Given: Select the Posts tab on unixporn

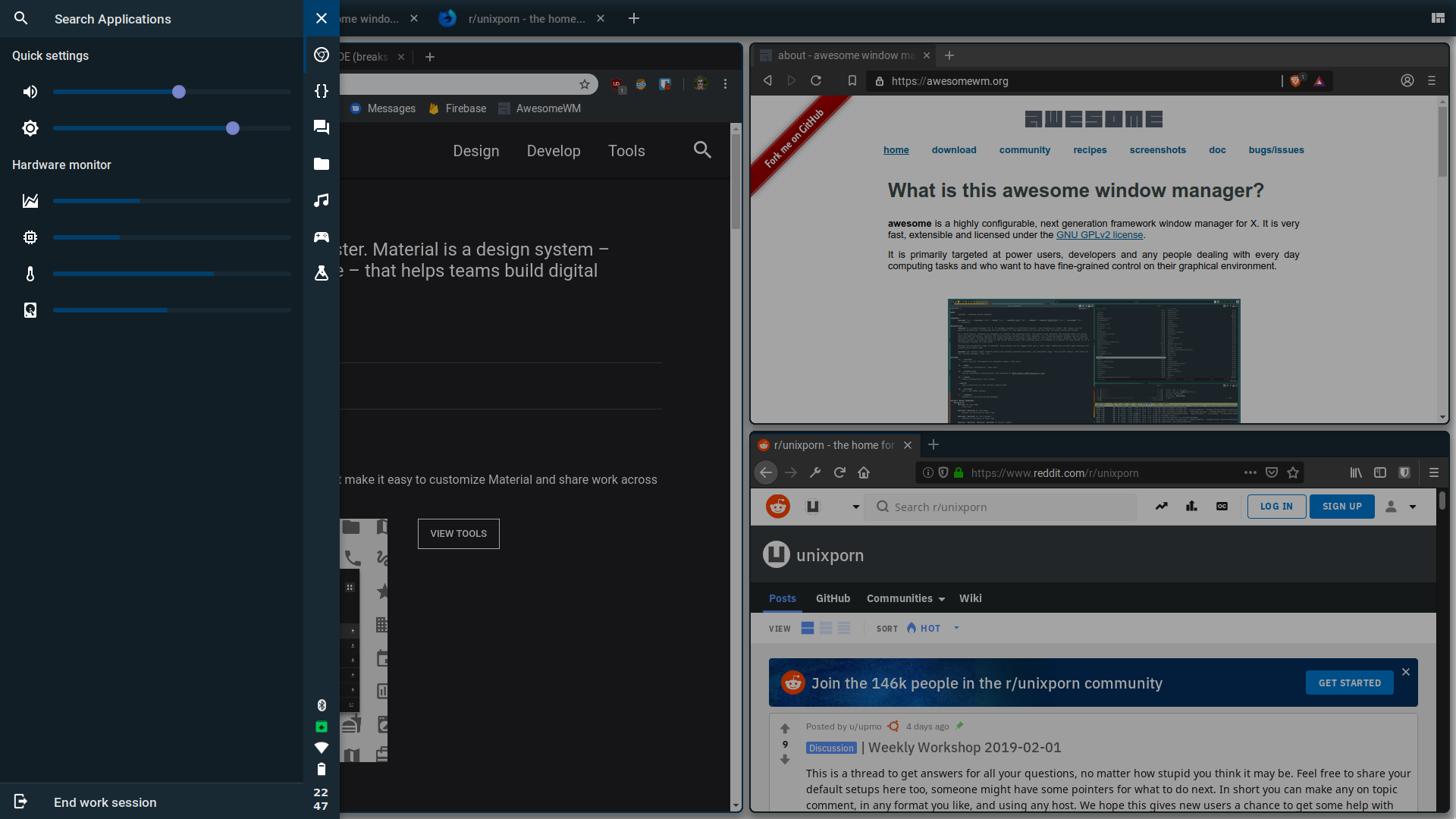Looking at the screenshot, I should pos(783,598).
